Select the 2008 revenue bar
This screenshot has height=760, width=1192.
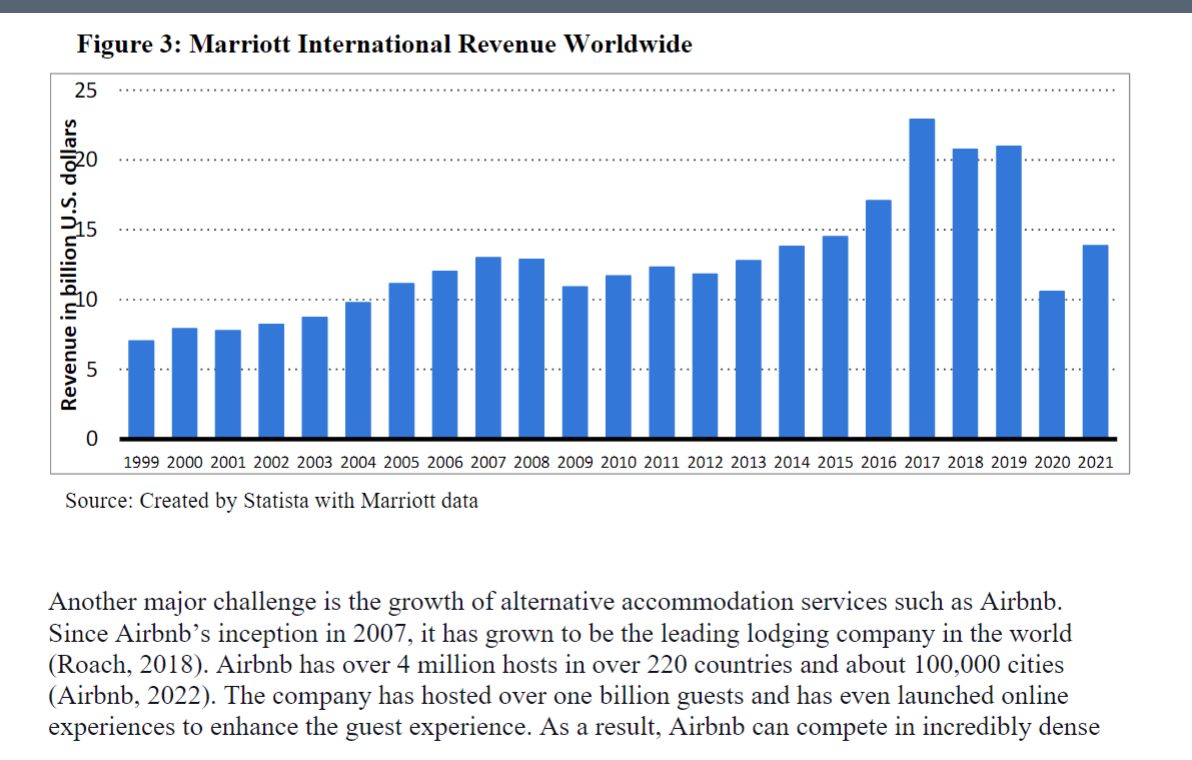[531, 350]
